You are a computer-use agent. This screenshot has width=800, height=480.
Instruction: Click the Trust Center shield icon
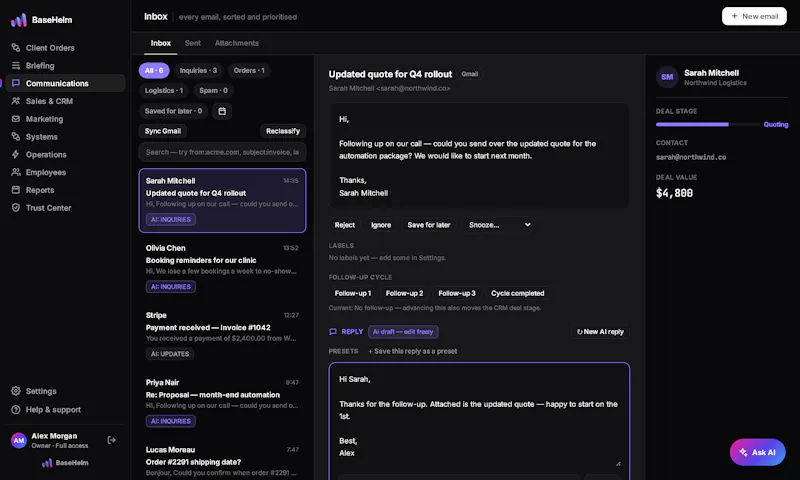pos(16,208)
